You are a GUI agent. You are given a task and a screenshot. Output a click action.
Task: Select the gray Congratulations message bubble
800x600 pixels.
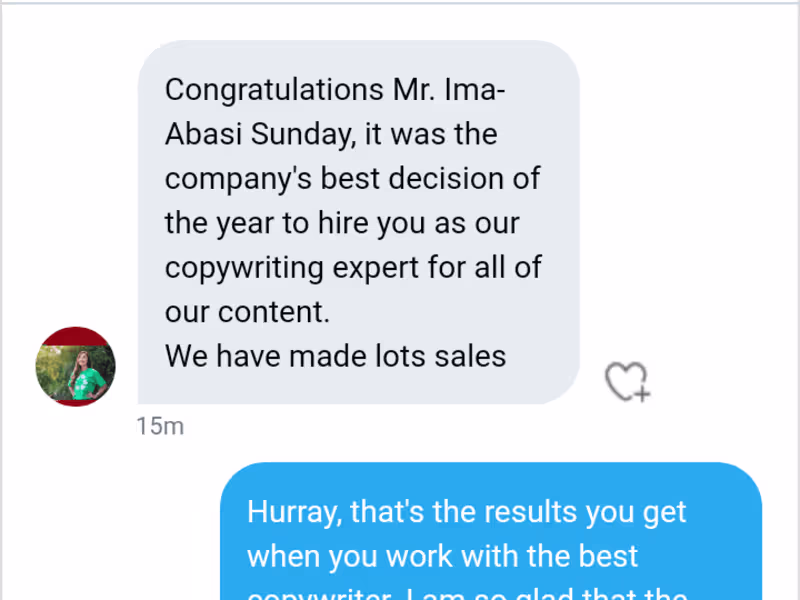(358, 222)
